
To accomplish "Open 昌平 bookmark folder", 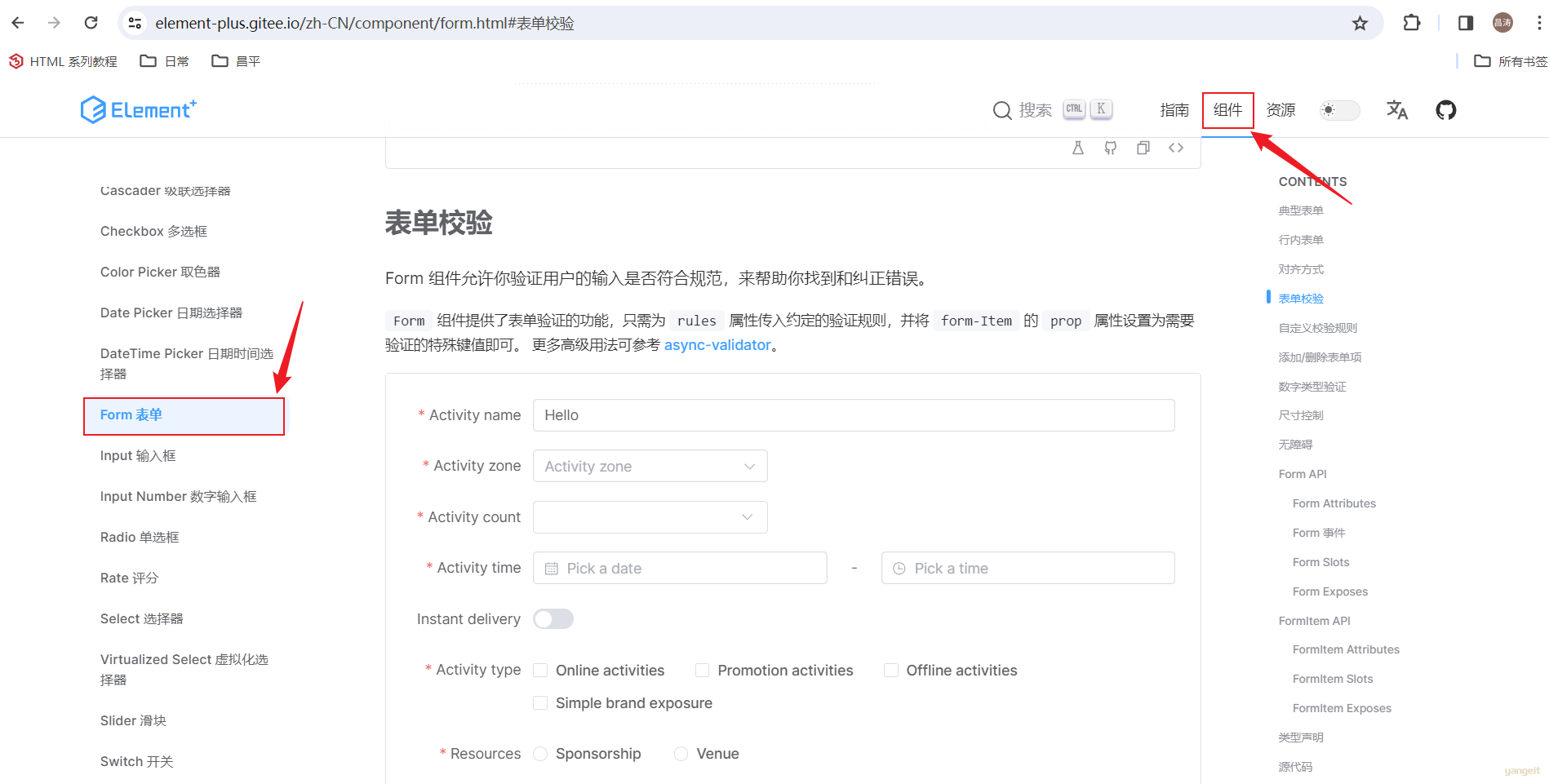I will point(237,61).
